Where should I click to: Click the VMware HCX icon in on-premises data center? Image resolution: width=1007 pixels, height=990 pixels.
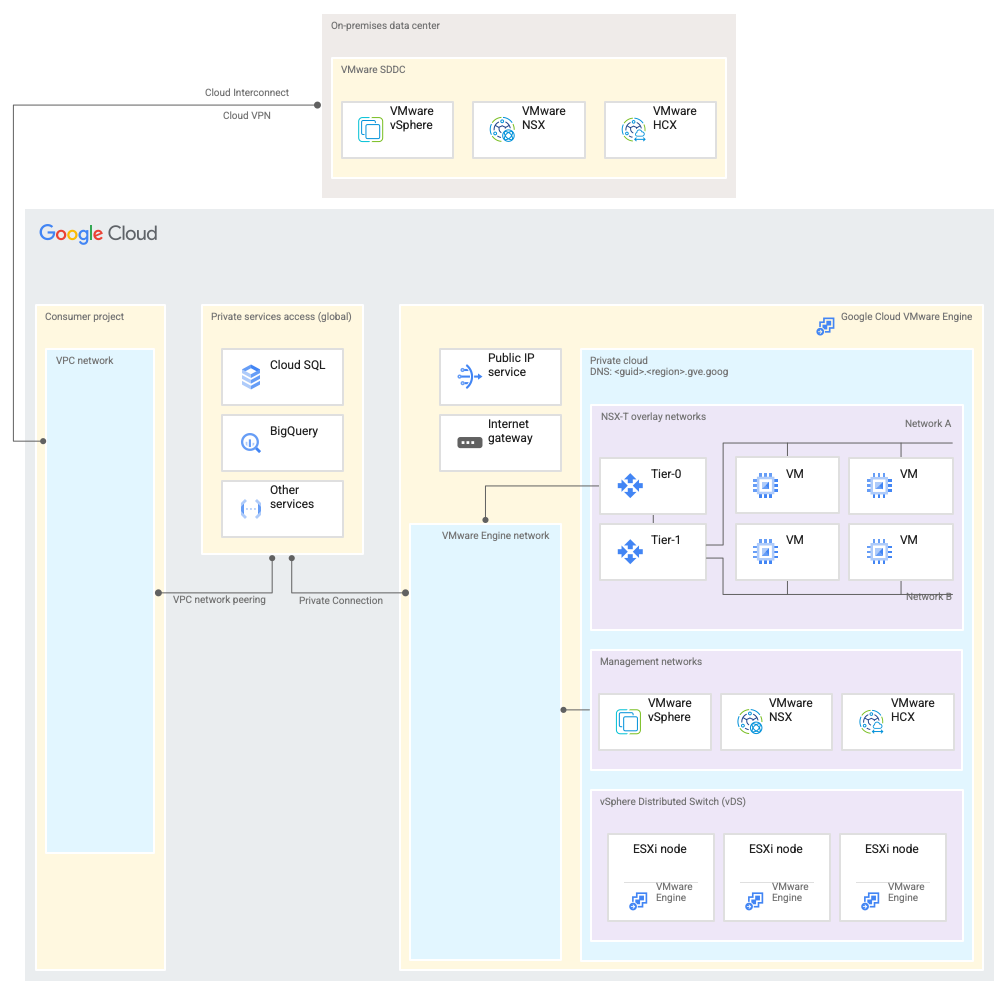pyautogui.click(x=632, y=129)
